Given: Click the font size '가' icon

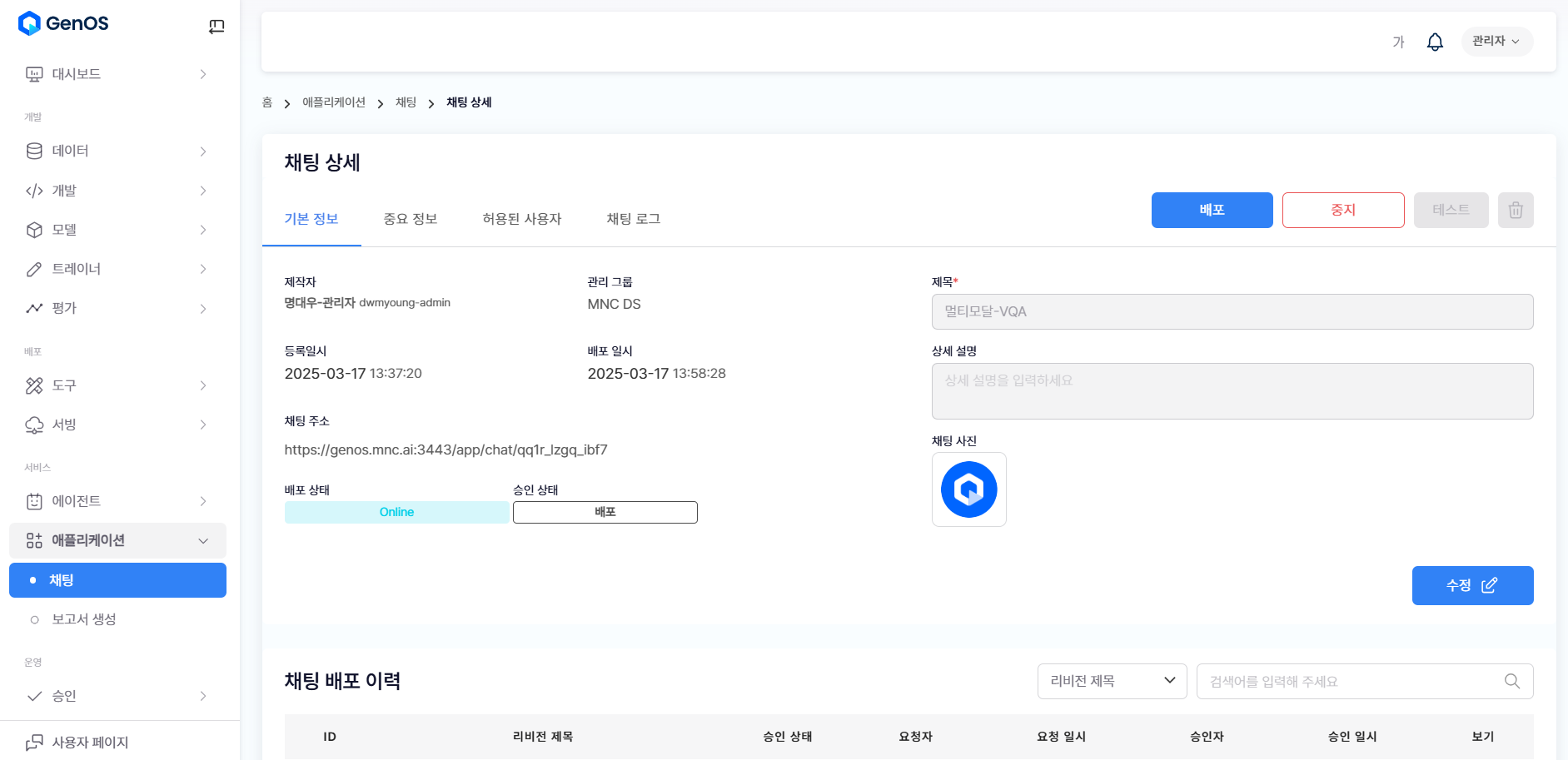Looking at the screenshot, I should (1398, 42).
